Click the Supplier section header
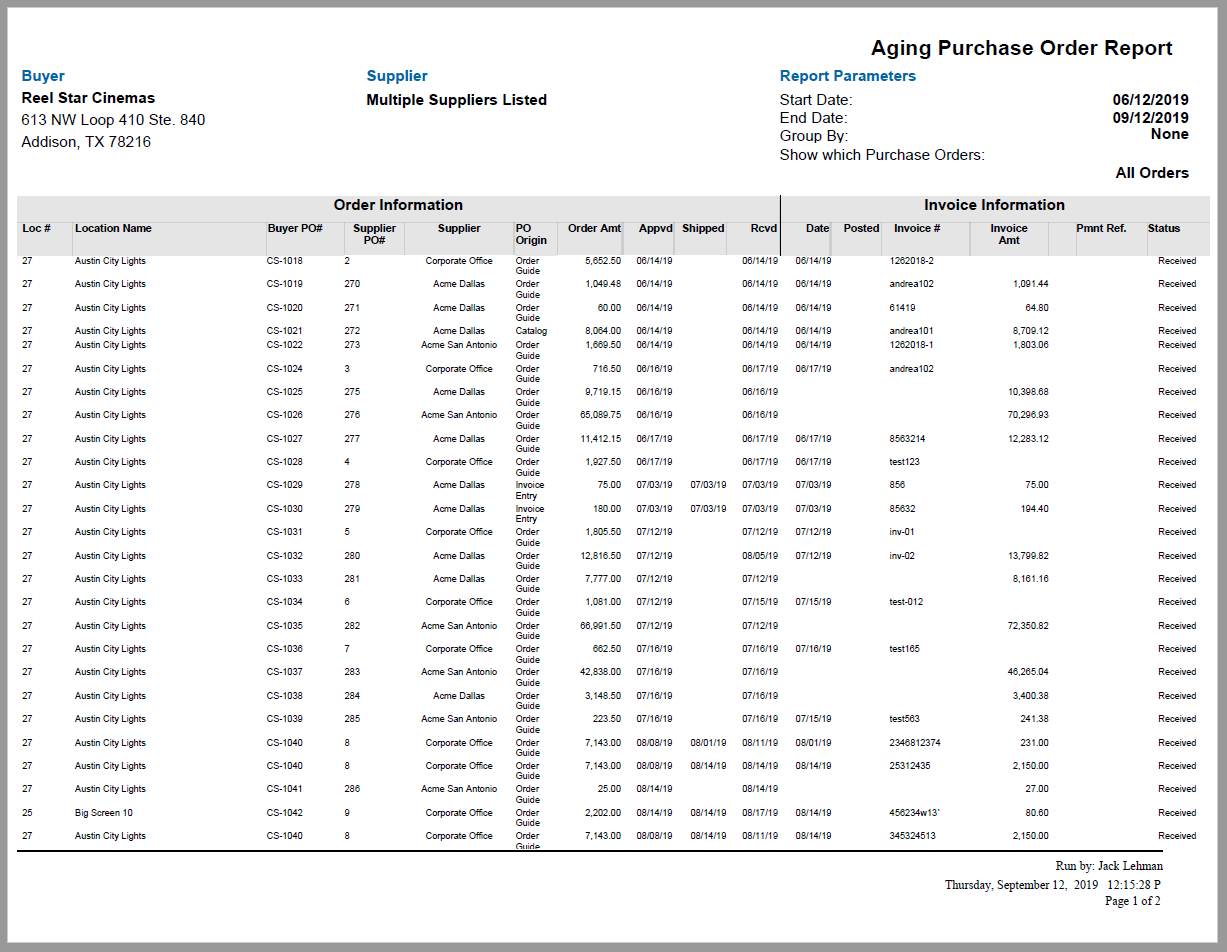Viewport: 1227px width, 952px height. pos(397,76)
